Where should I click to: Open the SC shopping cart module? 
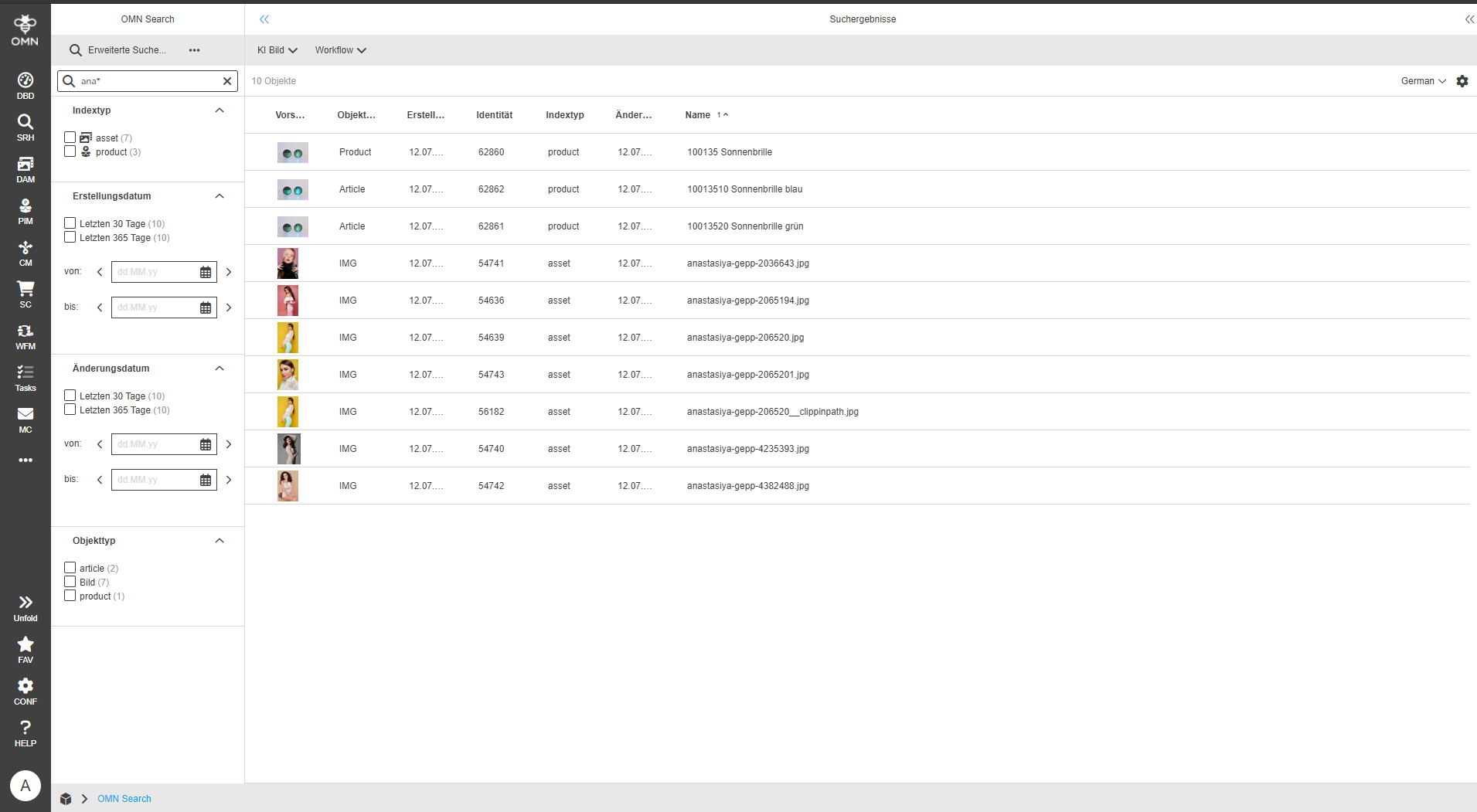click(25, 292)
